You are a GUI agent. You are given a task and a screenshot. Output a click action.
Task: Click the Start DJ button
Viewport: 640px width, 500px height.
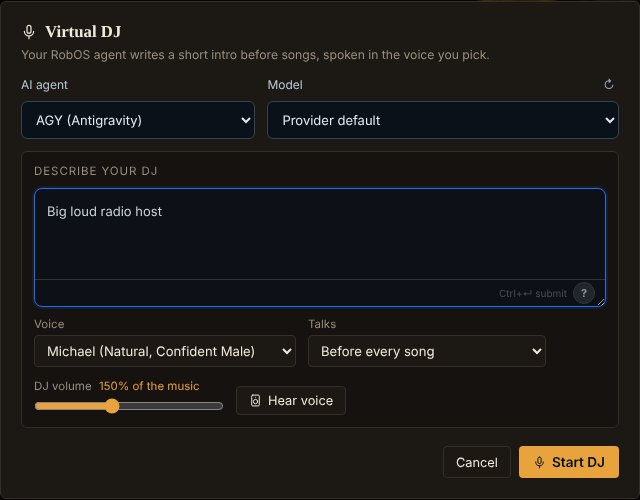[x=569, y=462]
